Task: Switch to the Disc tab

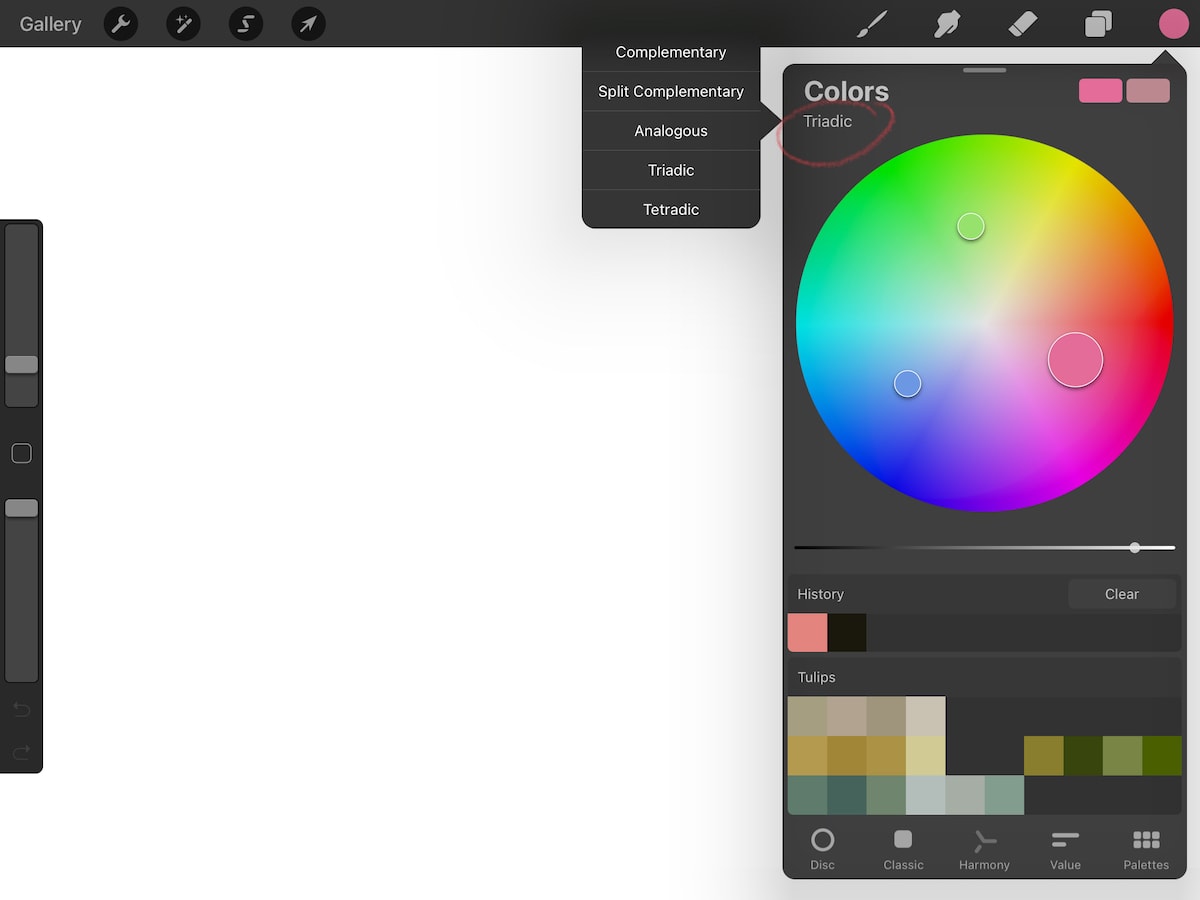Action: pos(822,850)
